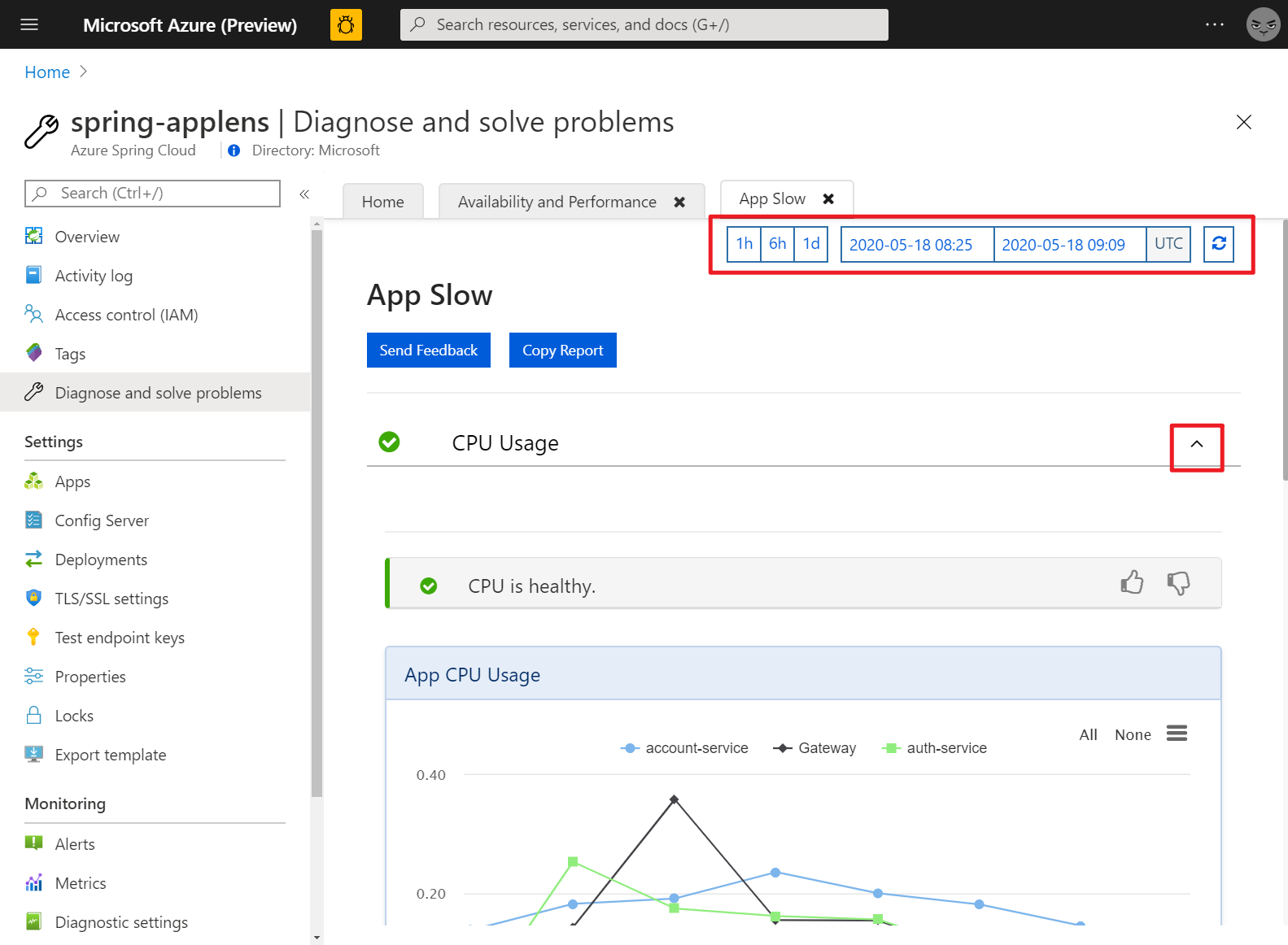This screenshot has height=945, width=1288.
Task: Give thumbs up on CPU is healthy
Action: pyautogui.click(x=1132, y=582)
